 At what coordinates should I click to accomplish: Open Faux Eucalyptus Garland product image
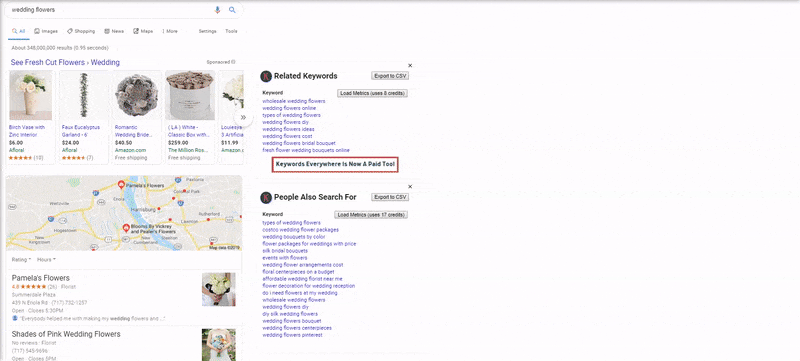(x=84, y=95)
